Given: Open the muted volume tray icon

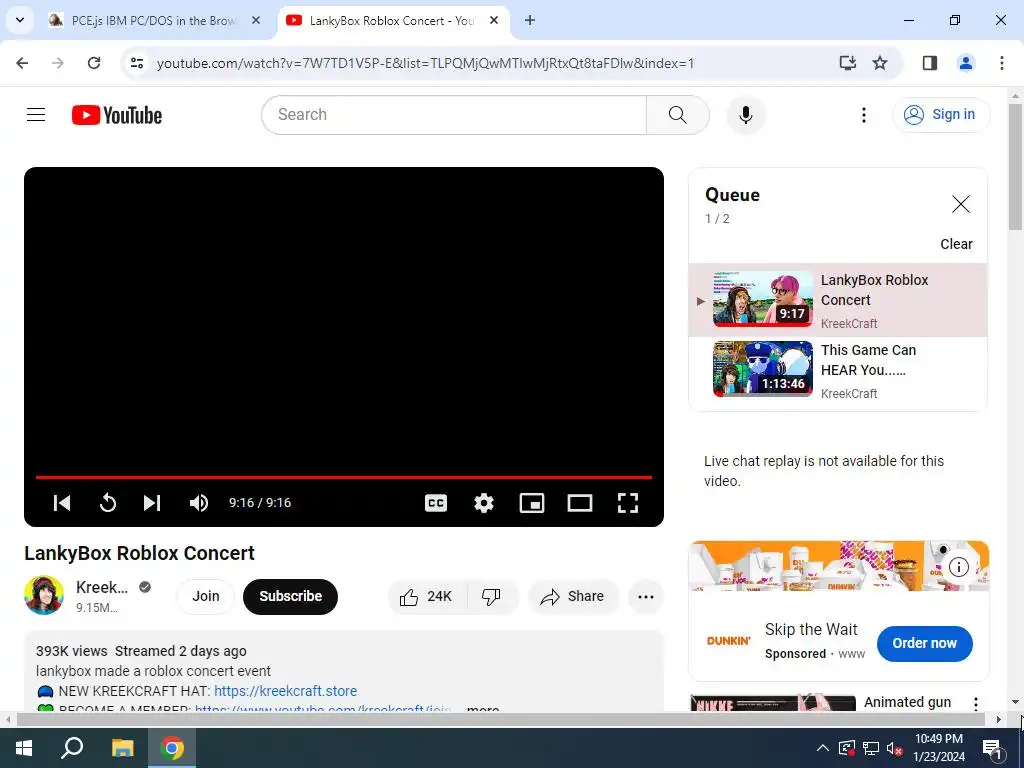Looking at the screenshot, I should (895, 748).
